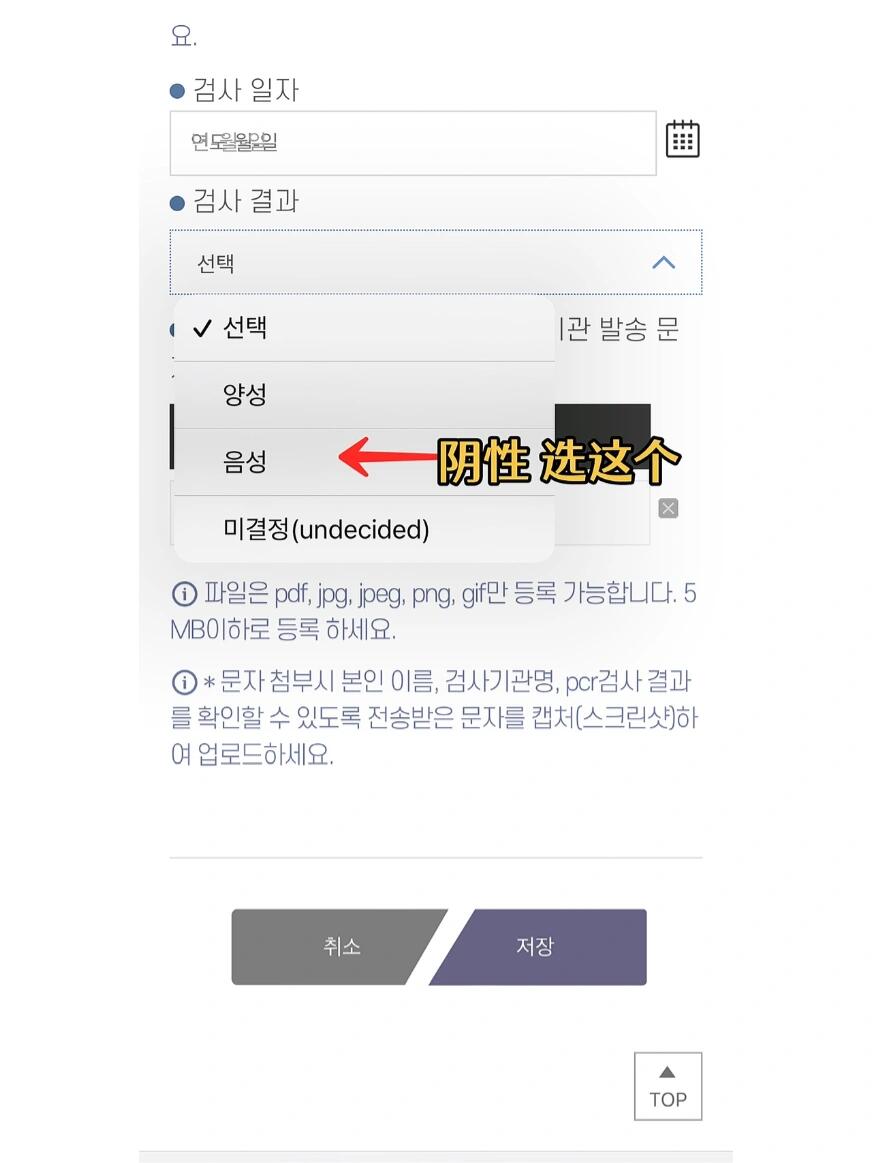Click the red arrow pointing at 음성

click(x=389, y=457)
